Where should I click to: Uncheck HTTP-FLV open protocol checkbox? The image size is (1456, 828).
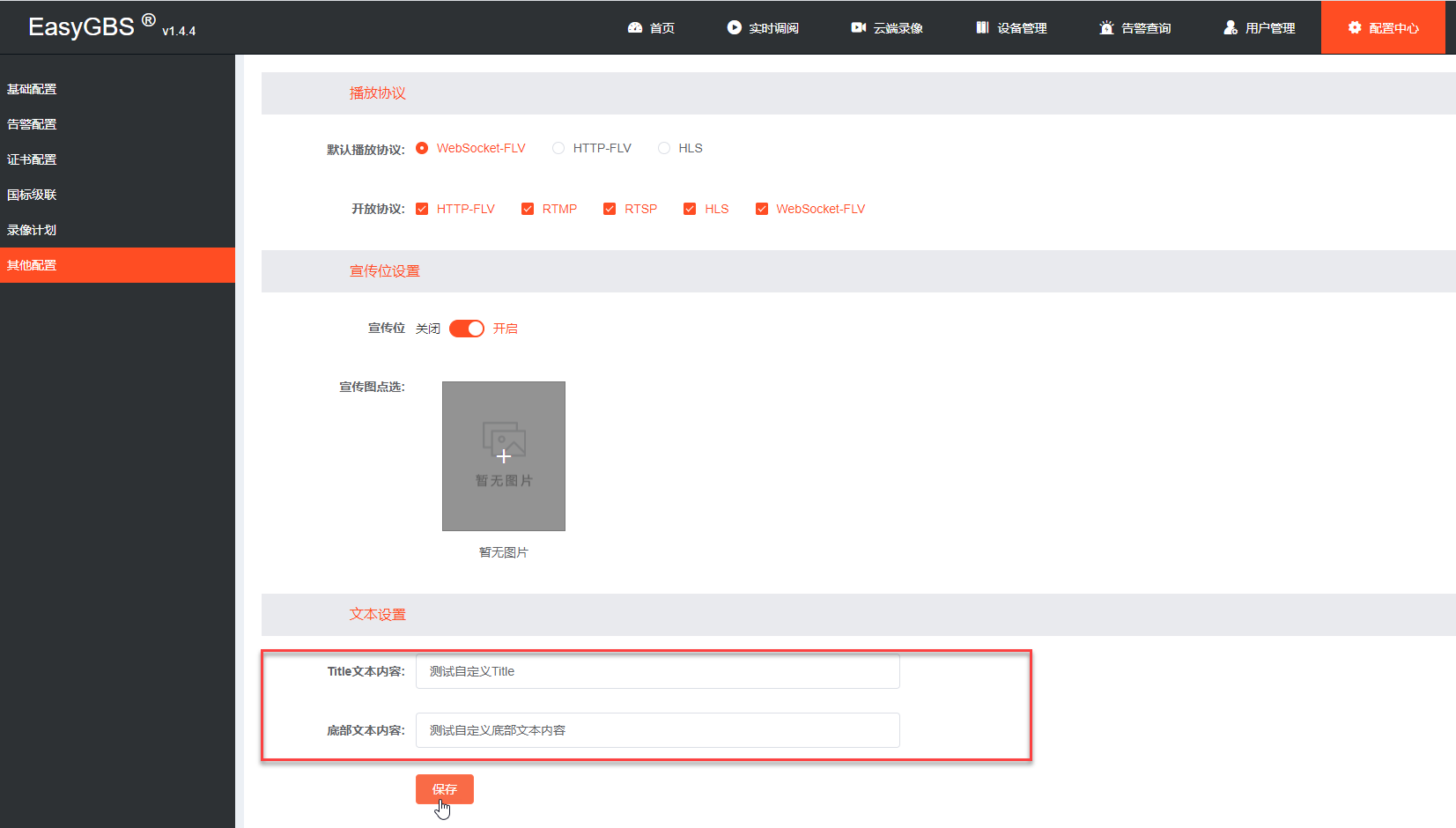tap(422, 209)
